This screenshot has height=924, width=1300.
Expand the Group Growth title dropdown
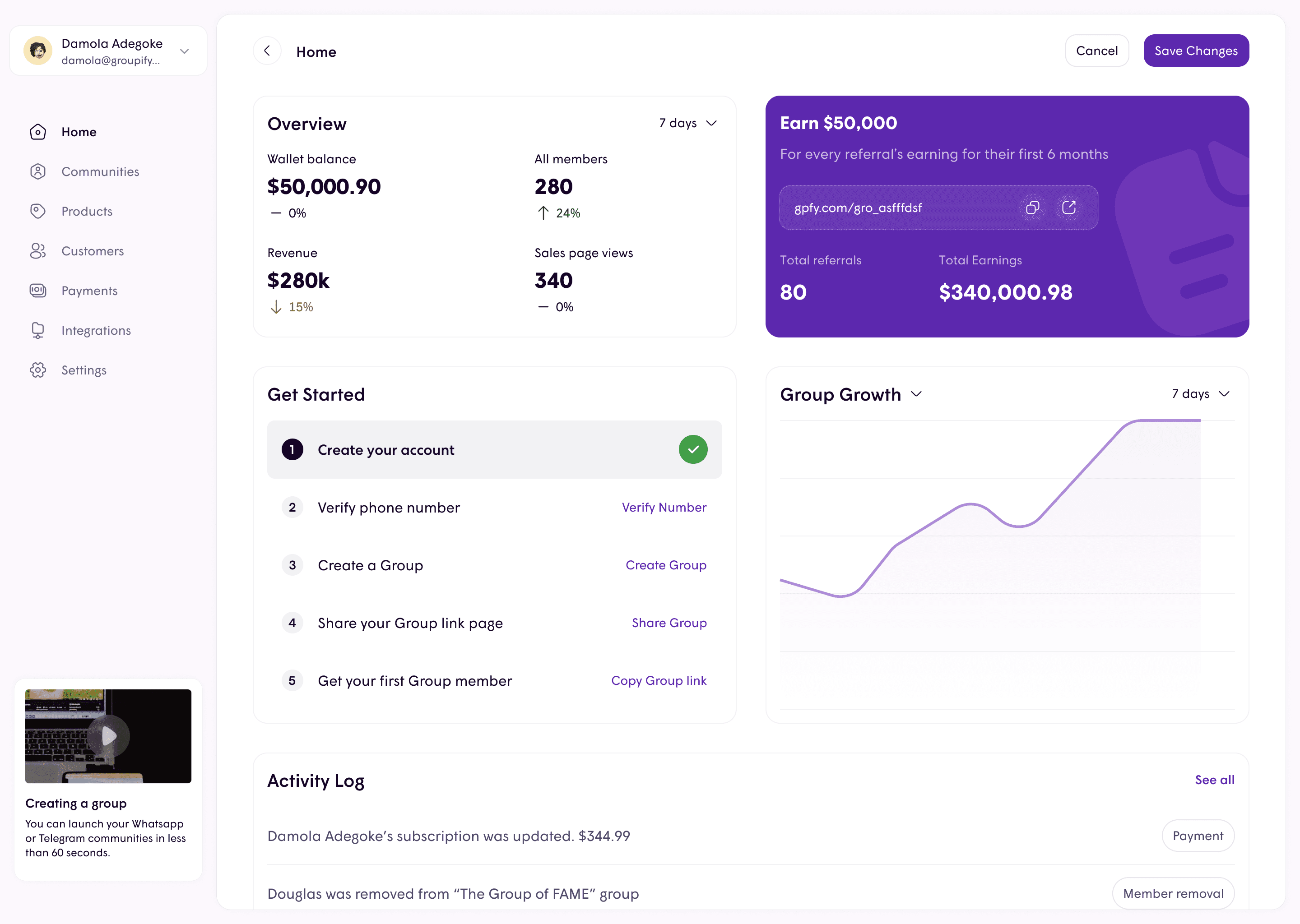pos(916,394)
